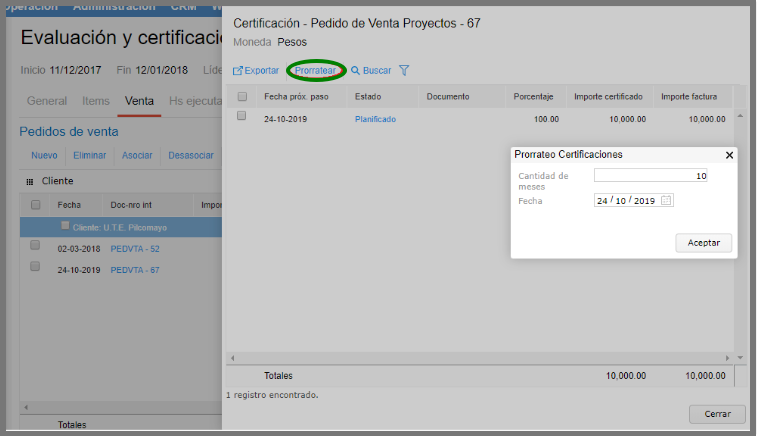Switch to the Hs ejecuta tab
Image resolution: width=757 pixels, height=436 pixels.
pyautogui.click(x=195, y=101)
